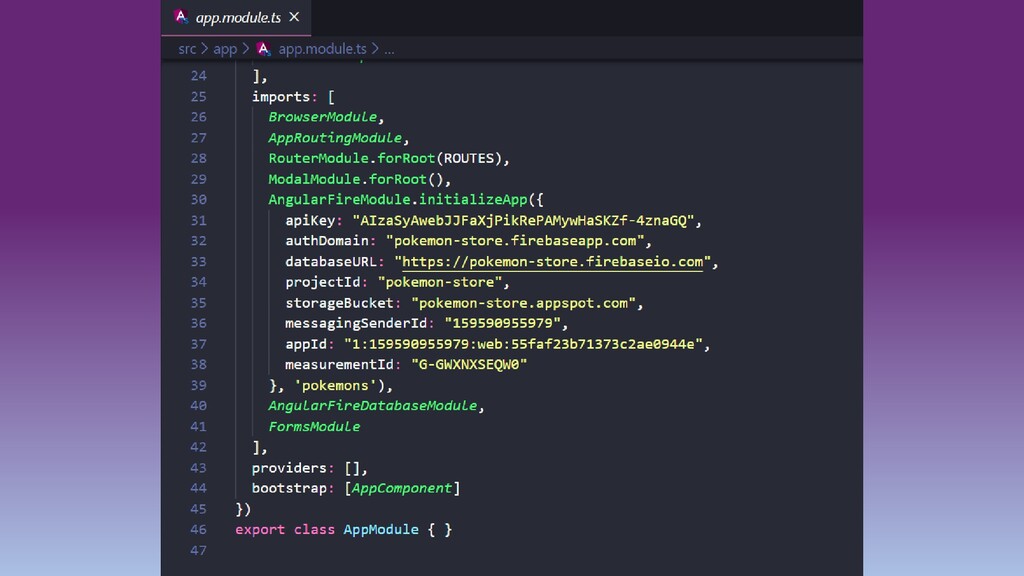Screen dimensions: 1024x576
Task: Click "pokemon-store.firebaseapp.com" string
Action: coord(515,241)
